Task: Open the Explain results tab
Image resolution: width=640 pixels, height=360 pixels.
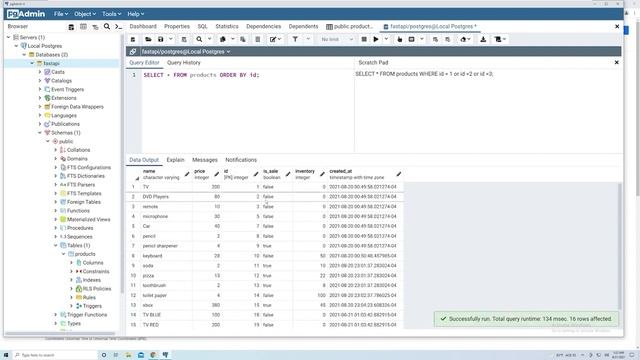Action: click(176, 160)
